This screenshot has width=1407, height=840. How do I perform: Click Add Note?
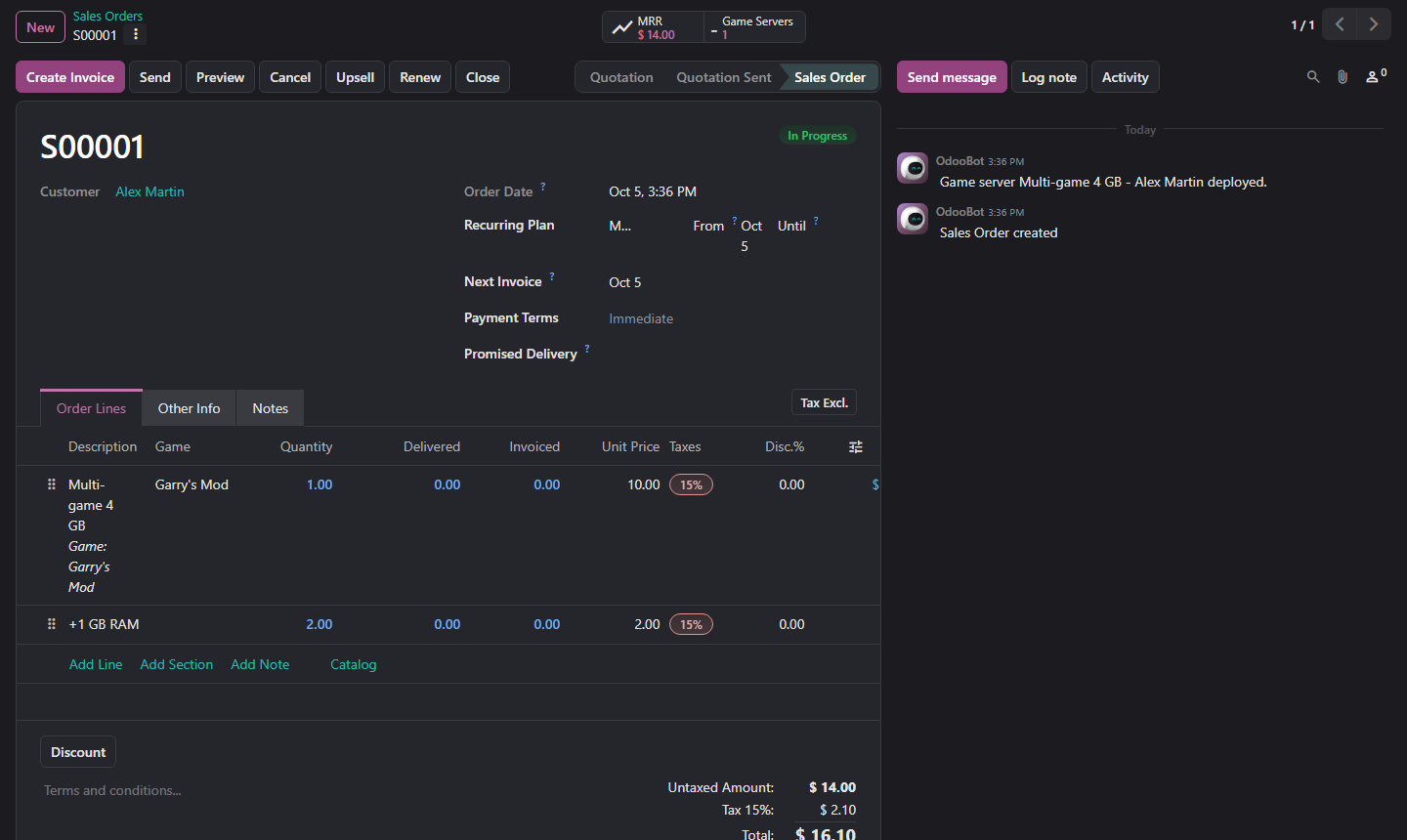point(260,664)
